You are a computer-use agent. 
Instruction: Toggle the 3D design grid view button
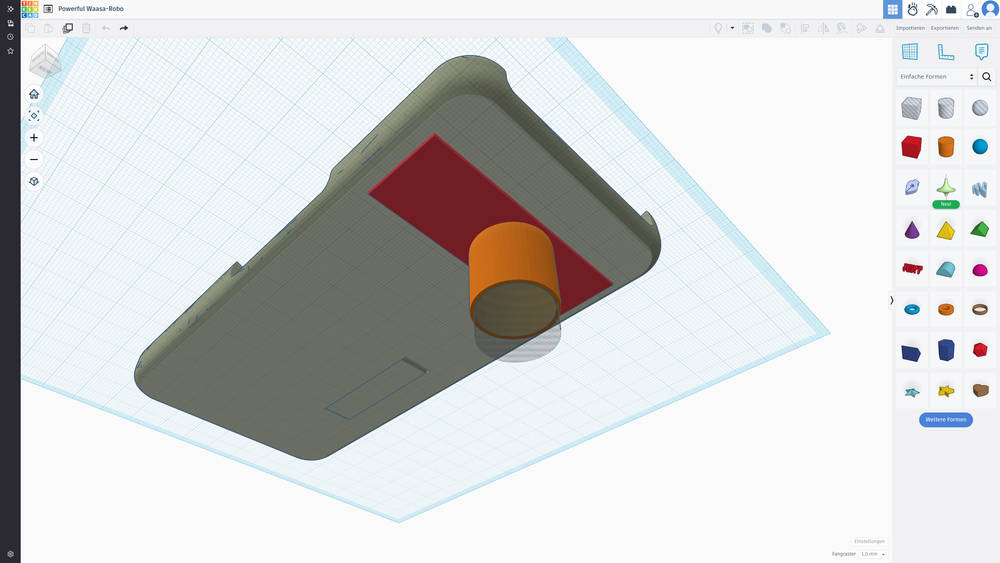(893, 9)
